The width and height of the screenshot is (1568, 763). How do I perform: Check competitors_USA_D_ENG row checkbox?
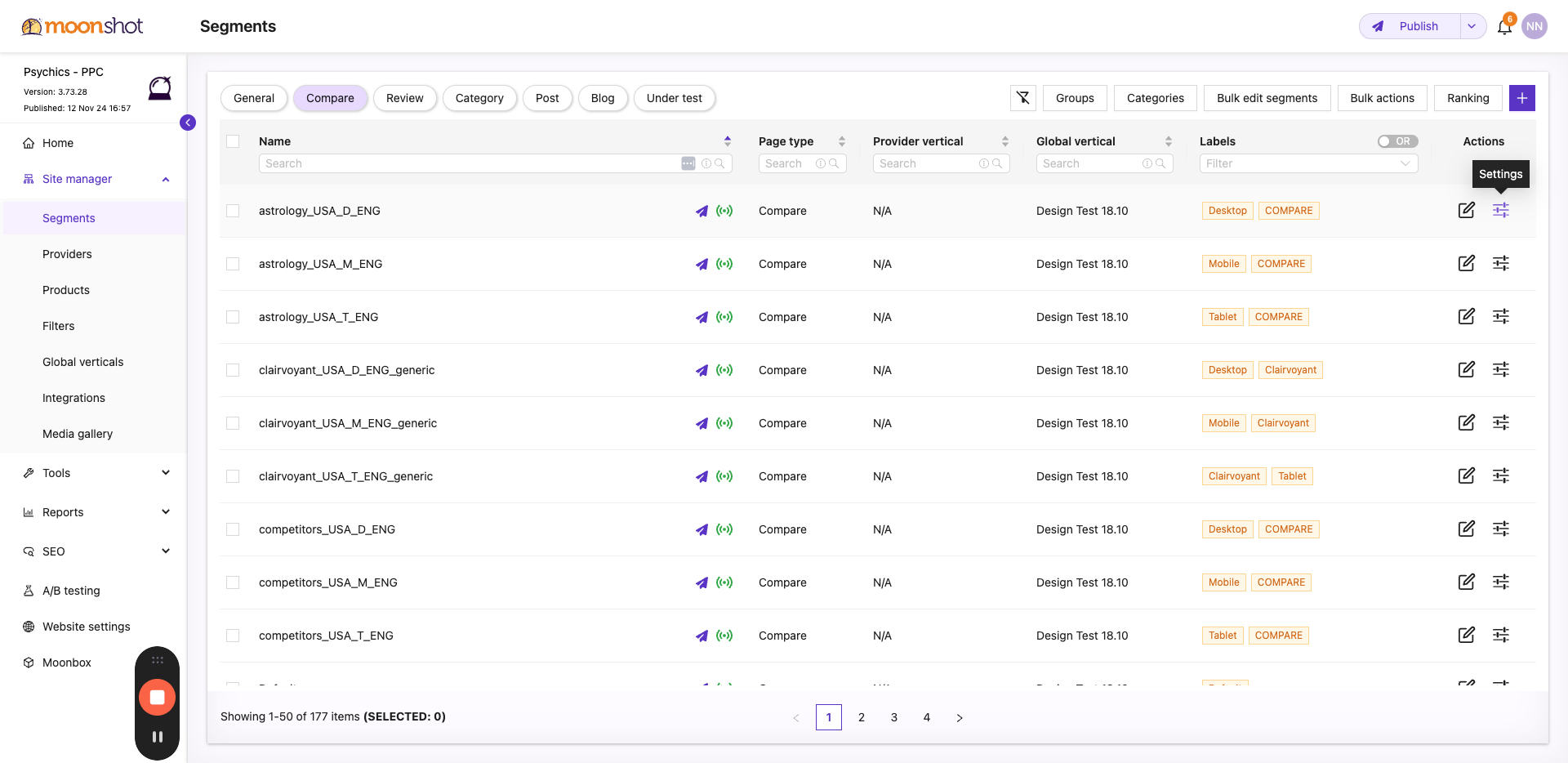(x=233, y=529)
